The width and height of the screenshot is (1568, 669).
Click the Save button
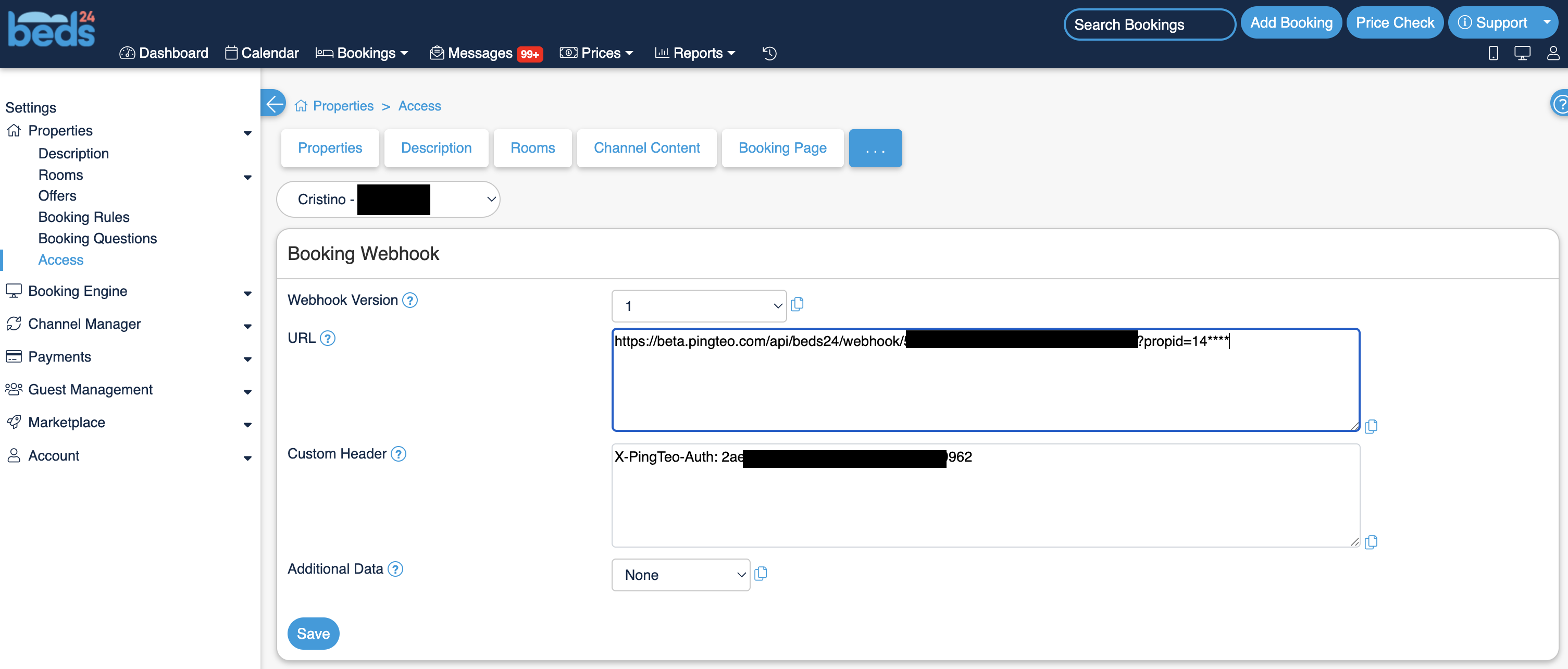click(x=313, y=634)
